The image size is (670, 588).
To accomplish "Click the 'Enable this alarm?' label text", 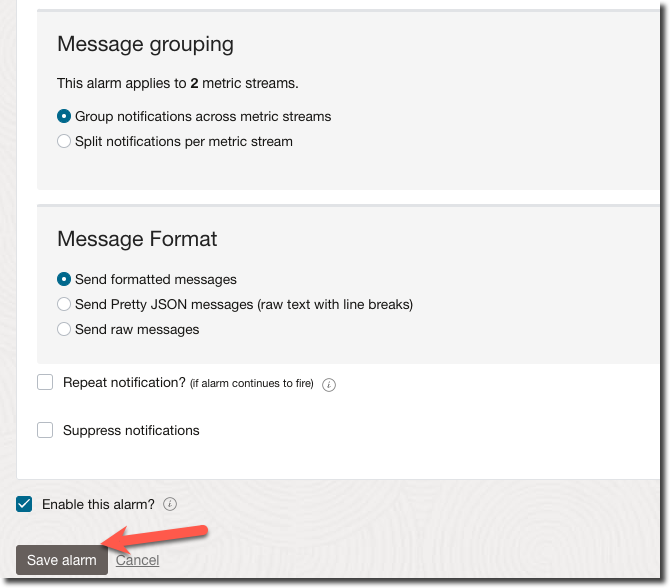I will 98,504.
